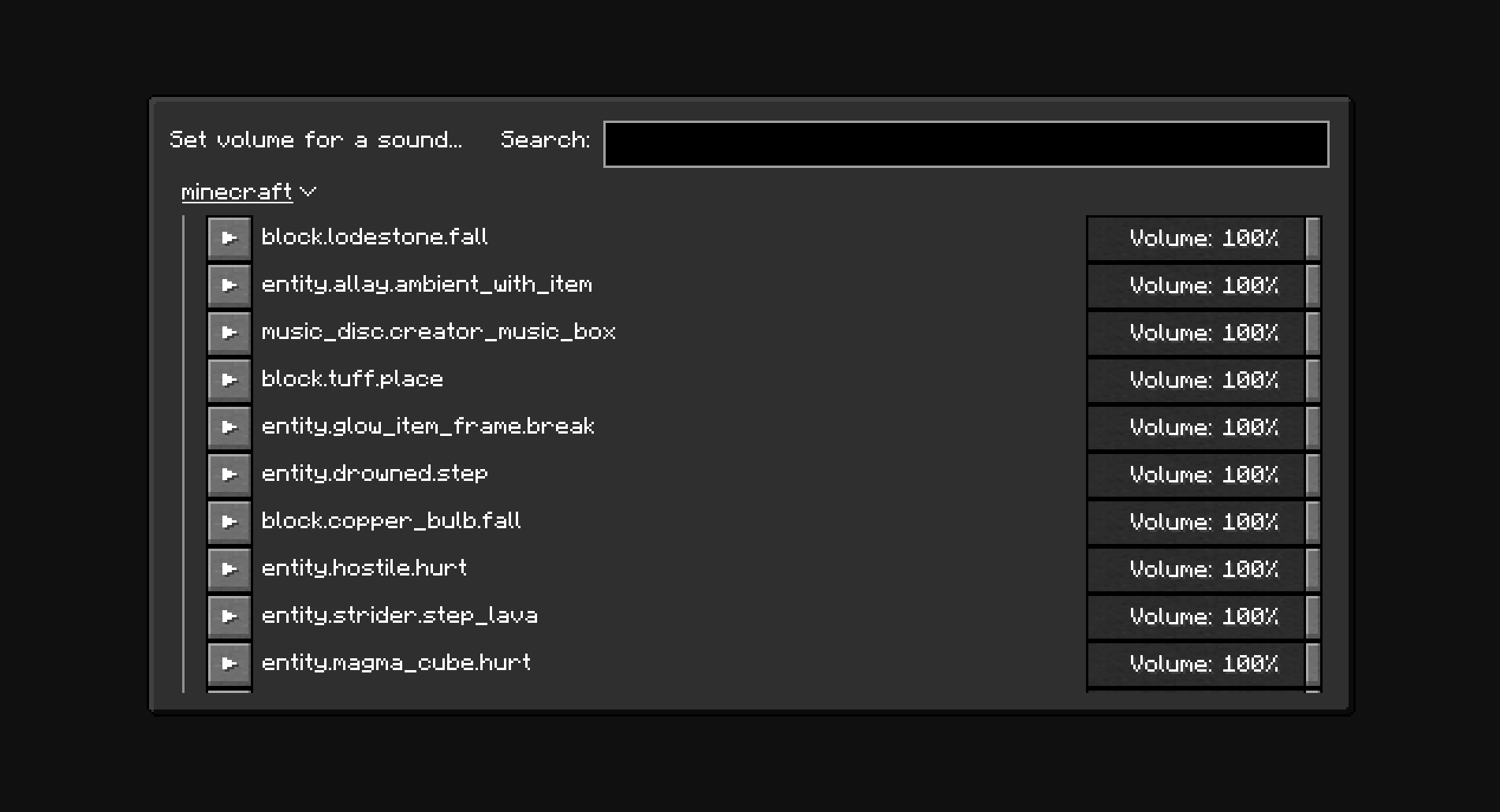The height and width of the screenshot is (812, 1500).
Task: Select the block.tuff.place label
Action: click(353, 380)
